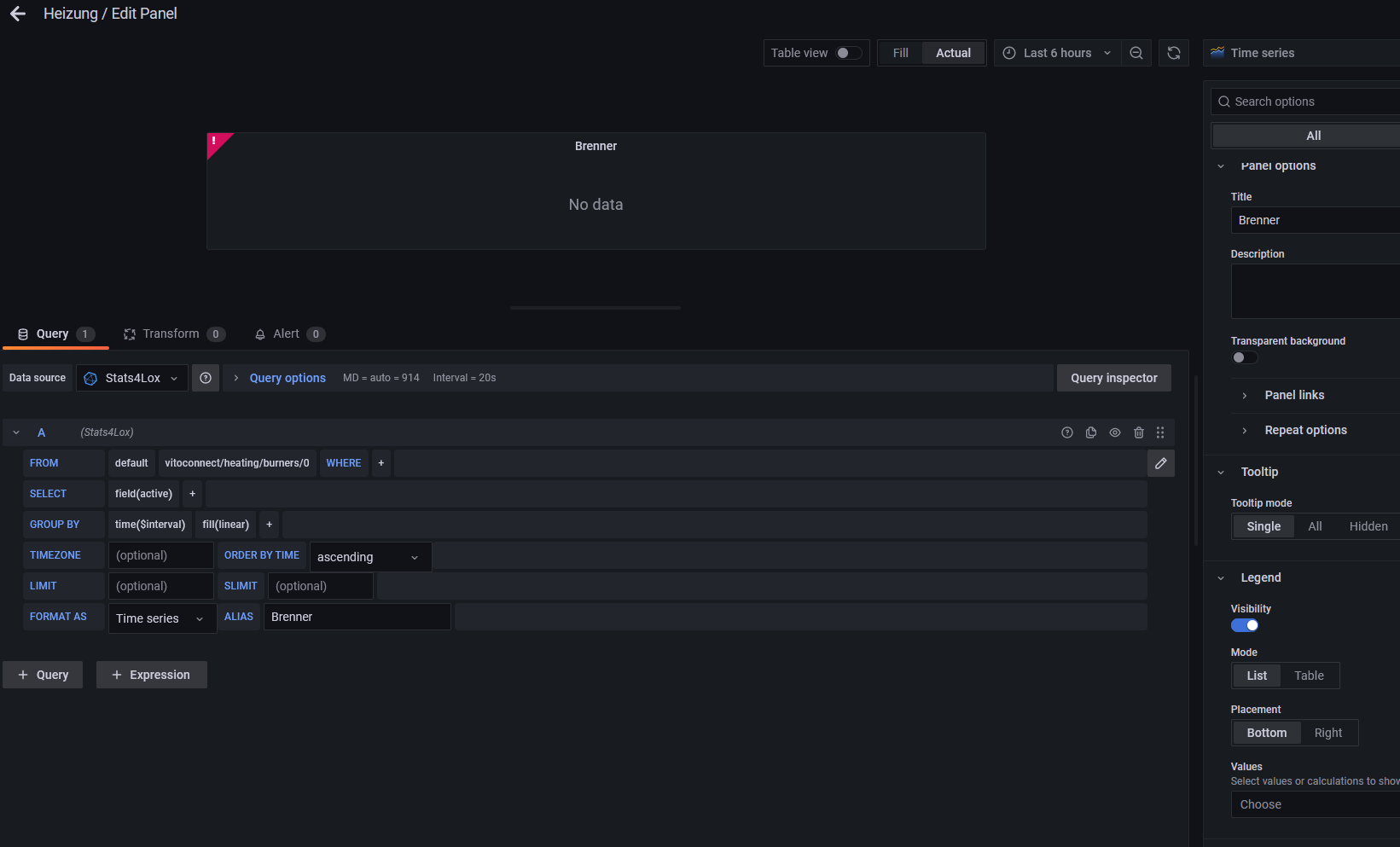Disable the legend Visibility toggle

[x=1244, y=625]
